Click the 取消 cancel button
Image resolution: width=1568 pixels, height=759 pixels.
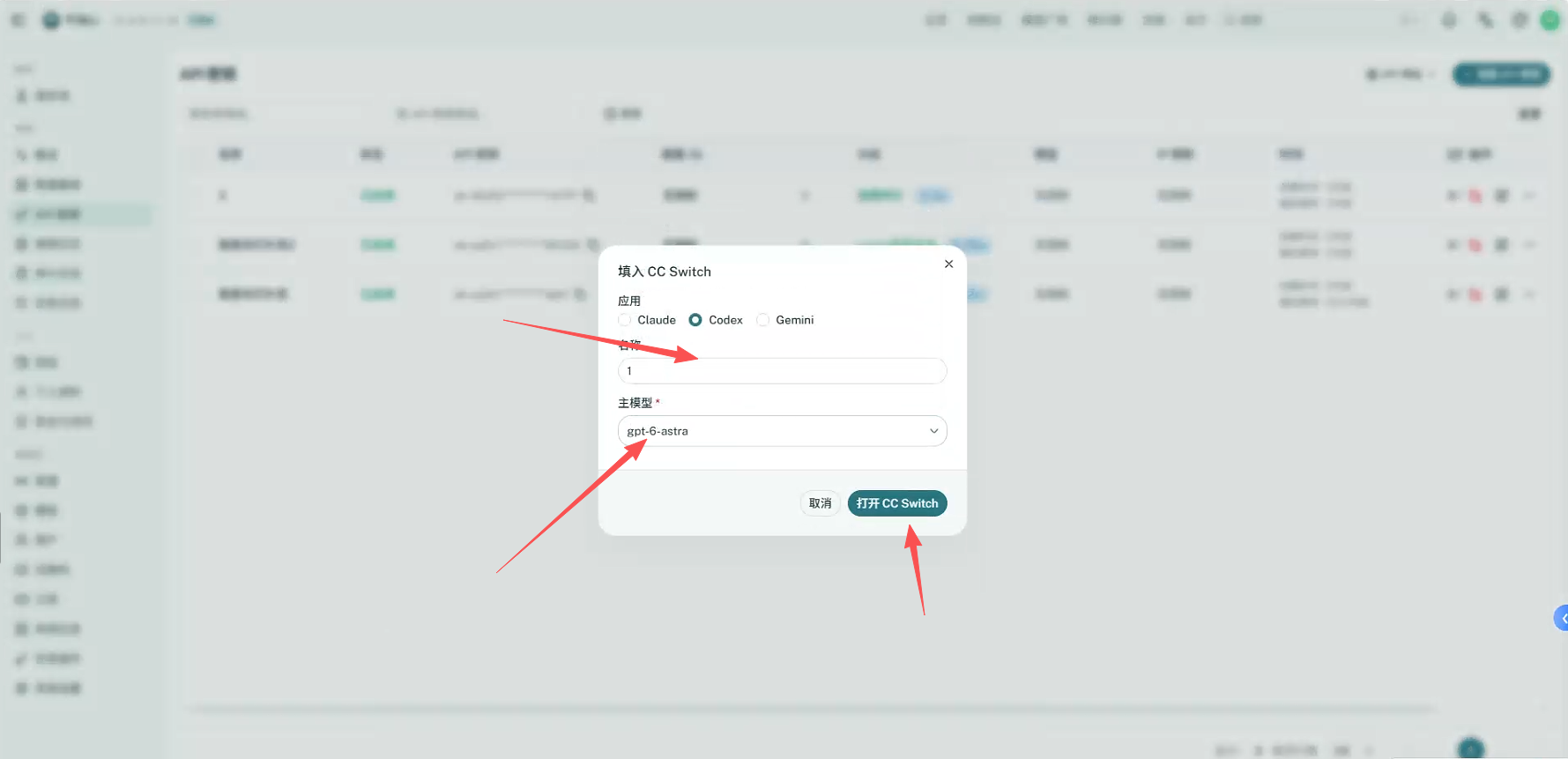821,503
